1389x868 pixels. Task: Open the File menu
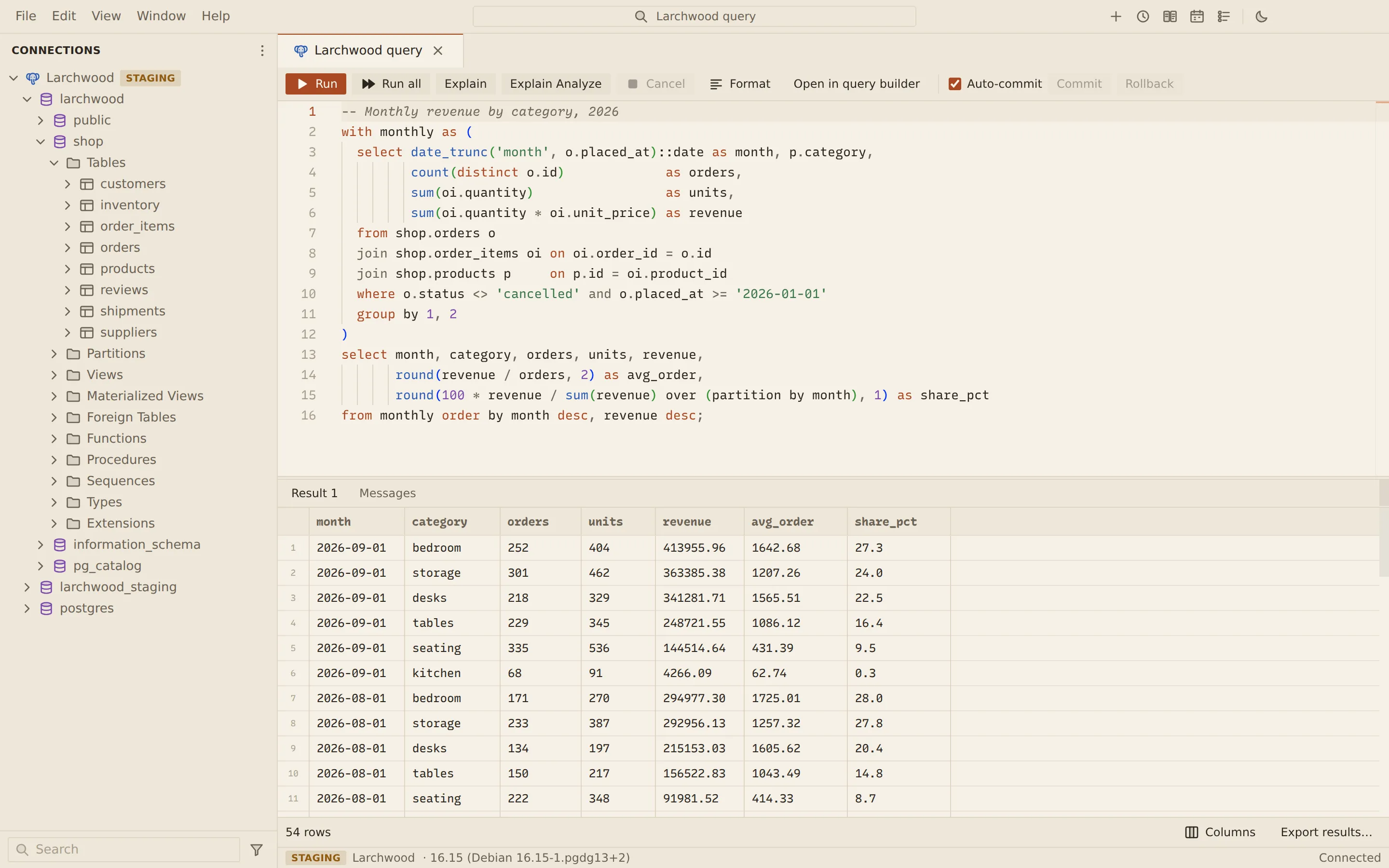coord(26,16)
